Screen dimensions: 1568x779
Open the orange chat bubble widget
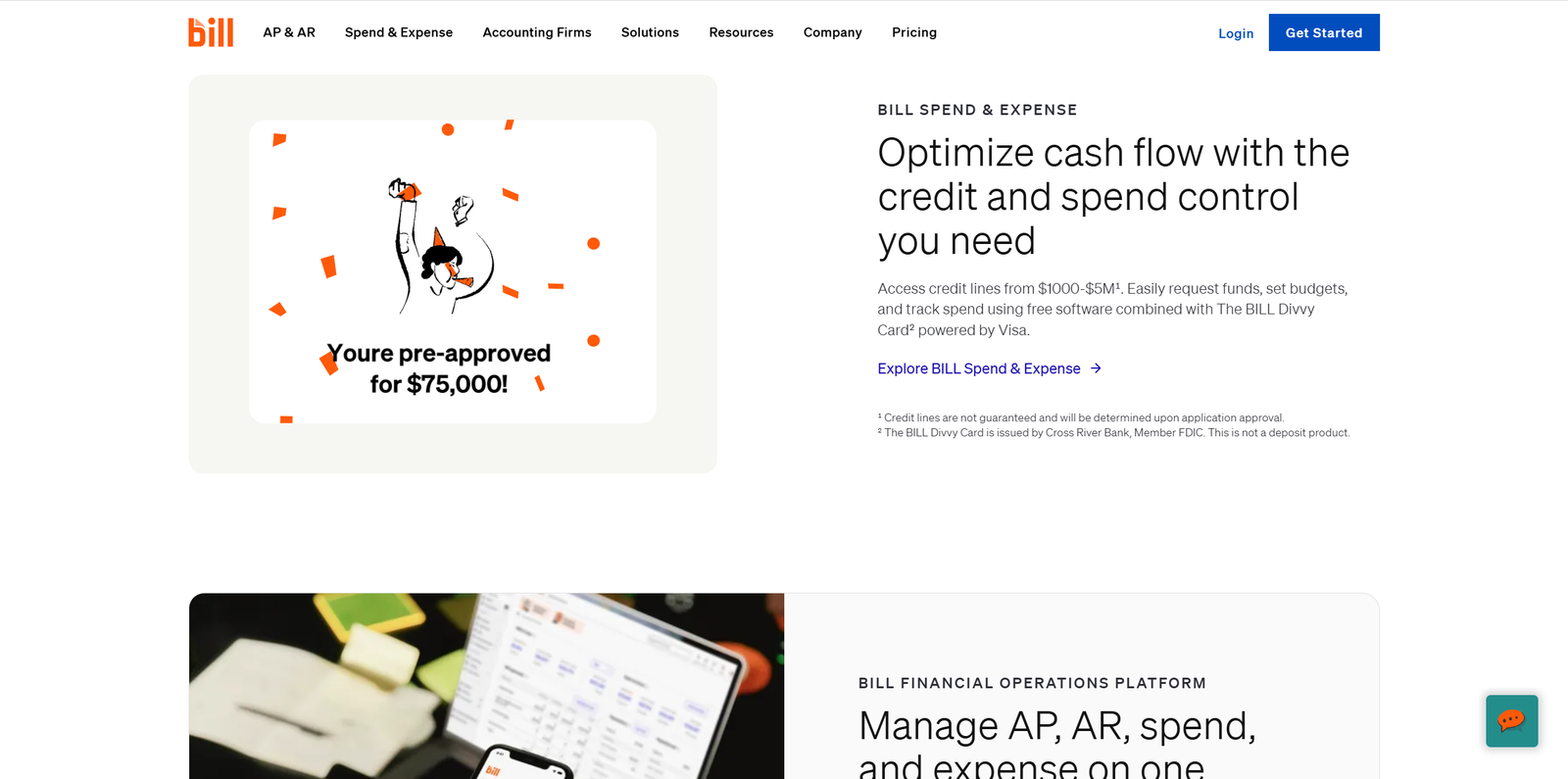1511,721
